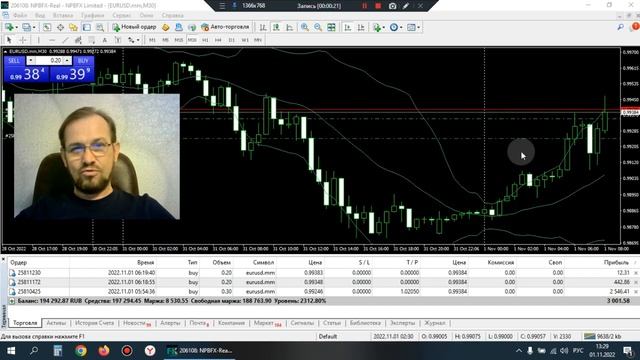Select the Horizontal Line tool
Screen dimensions: 640x360
51,40
